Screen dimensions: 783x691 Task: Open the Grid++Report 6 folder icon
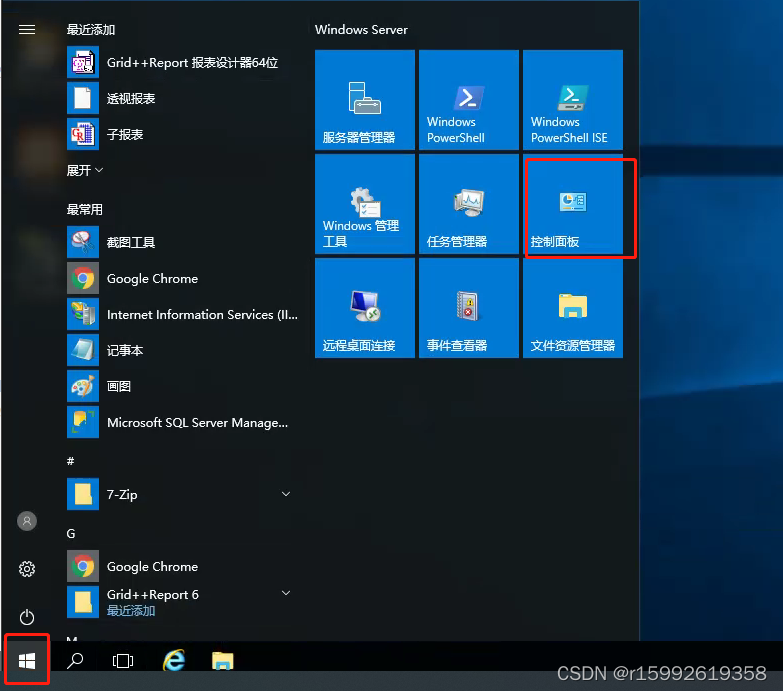pos(83,602)
